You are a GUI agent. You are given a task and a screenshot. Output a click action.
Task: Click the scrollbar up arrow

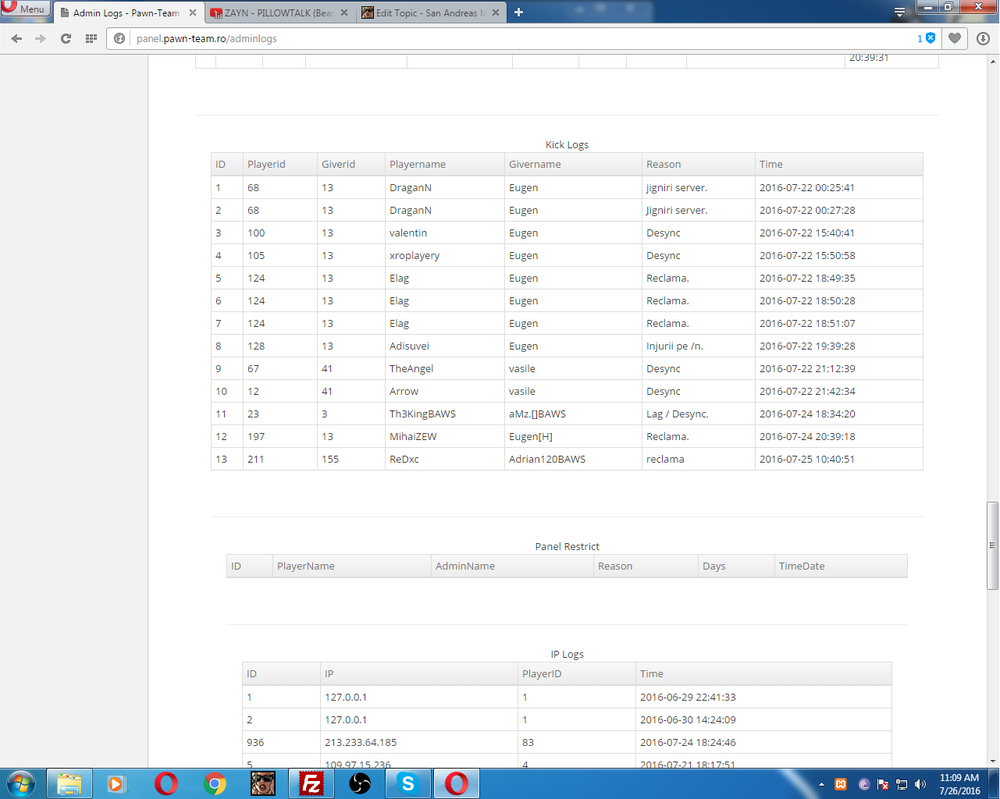[x=992, y=61]
